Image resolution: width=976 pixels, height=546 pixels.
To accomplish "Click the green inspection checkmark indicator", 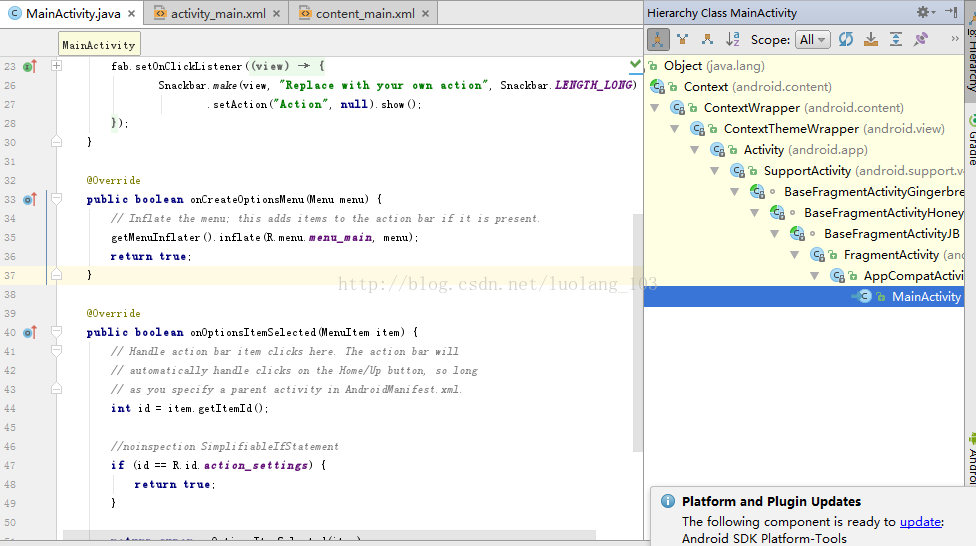I will 635,64.
